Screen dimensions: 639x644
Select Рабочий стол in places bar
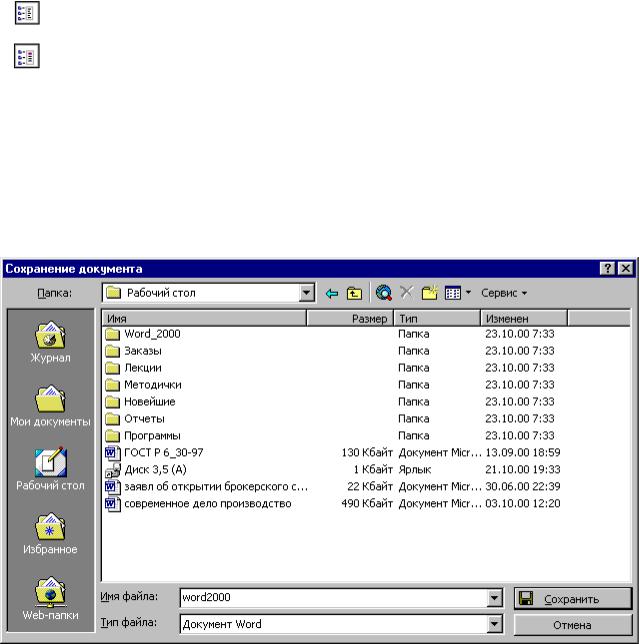coord(50,469)
